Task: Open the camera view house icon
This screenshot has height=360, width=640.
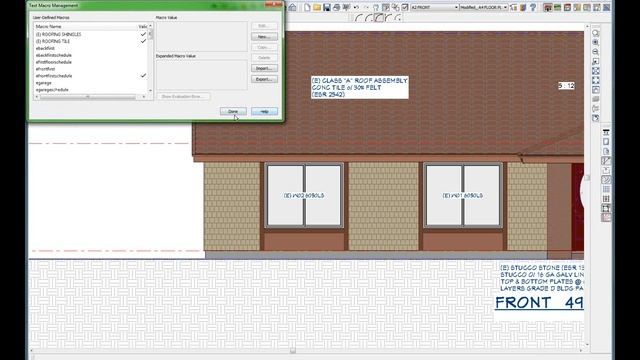Action: [548, 7]
